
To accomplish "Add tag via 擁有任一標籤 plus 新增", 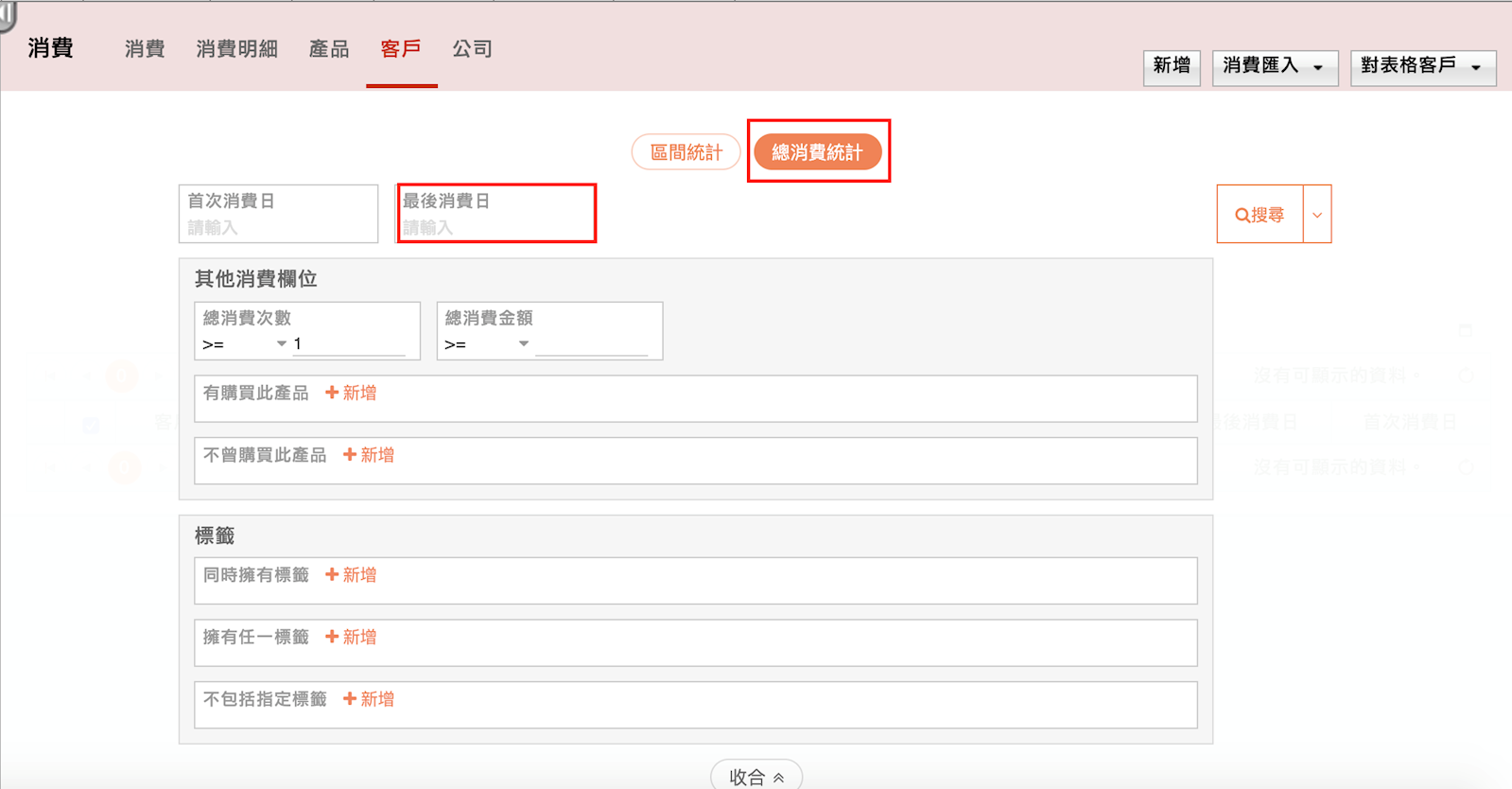I will 351,638.
